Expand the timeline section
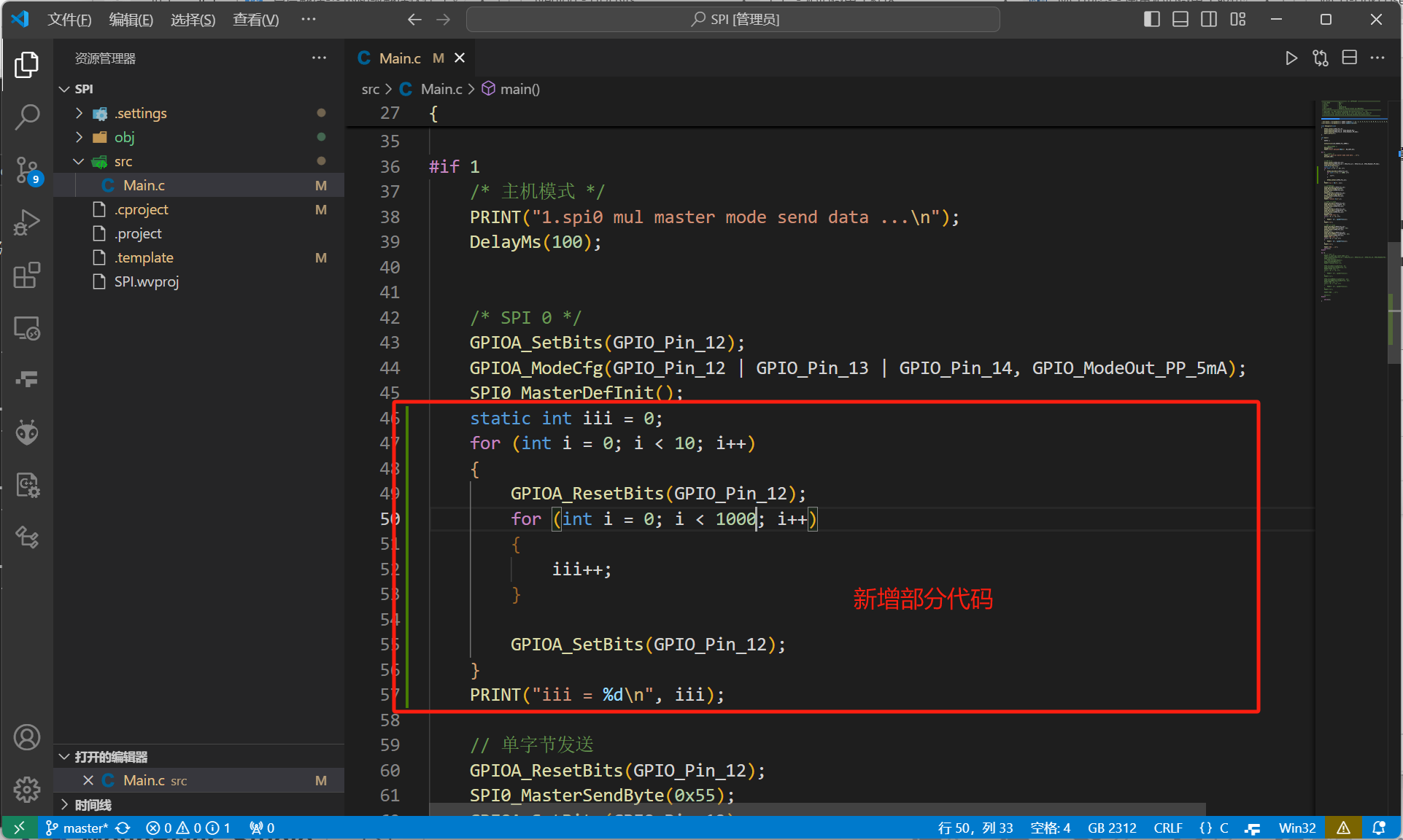Image resolution: width=1403 pixels, height=840 pixels. (64, 805)
